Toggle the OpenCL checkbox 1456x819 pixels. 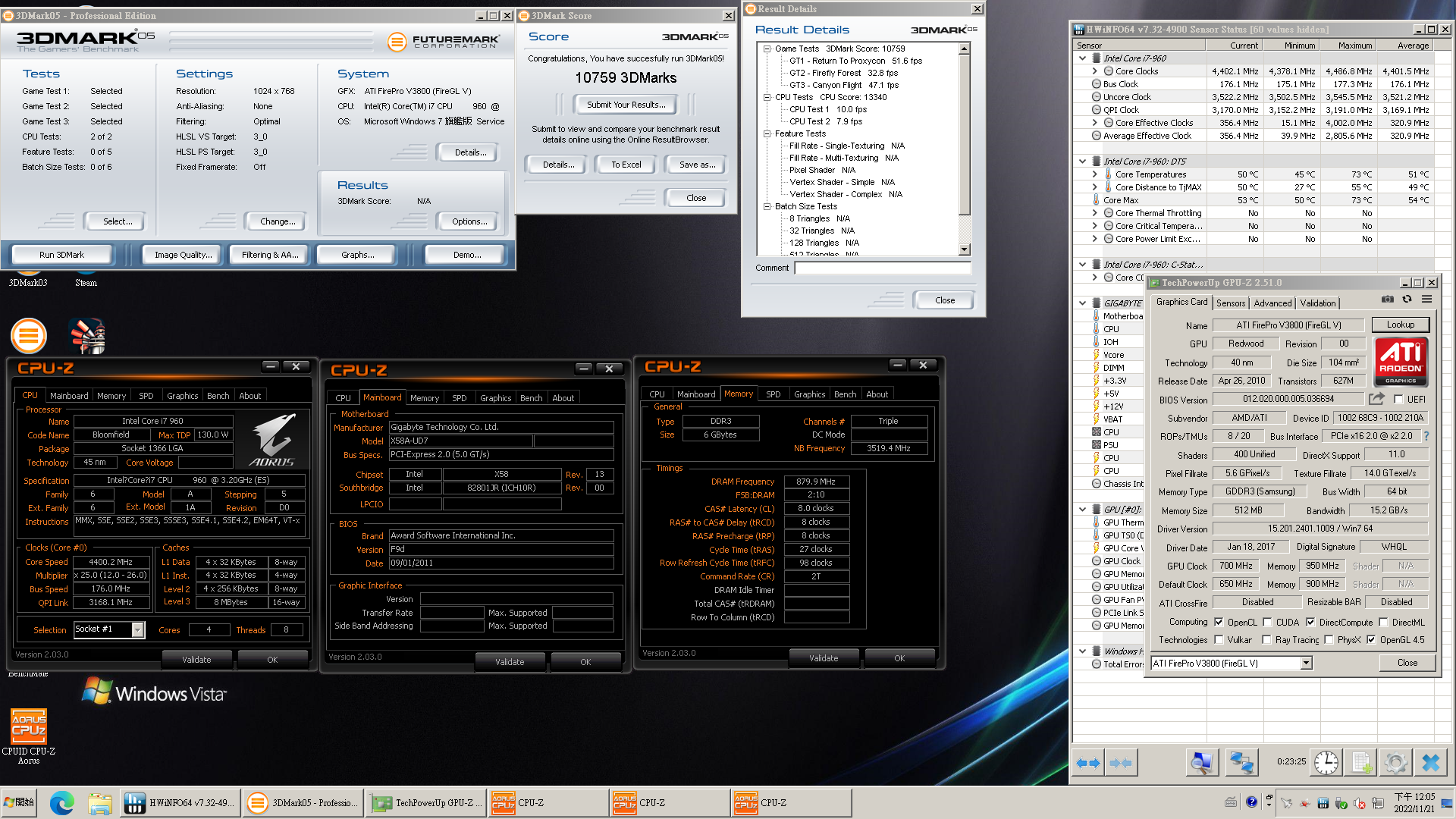click(x=1219, y=622)
